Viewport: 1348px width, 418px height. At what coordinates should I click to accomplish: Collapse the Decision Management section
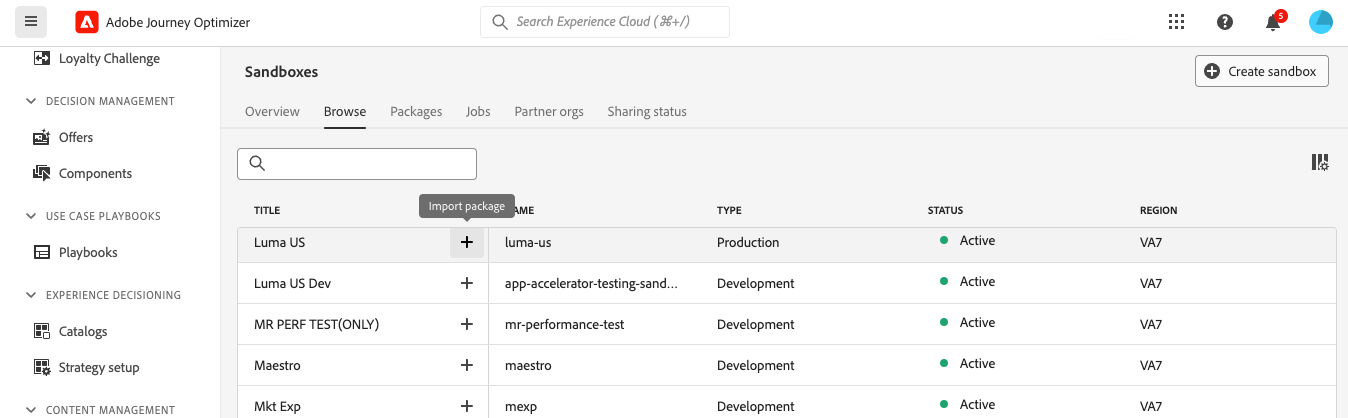(30, 101)
